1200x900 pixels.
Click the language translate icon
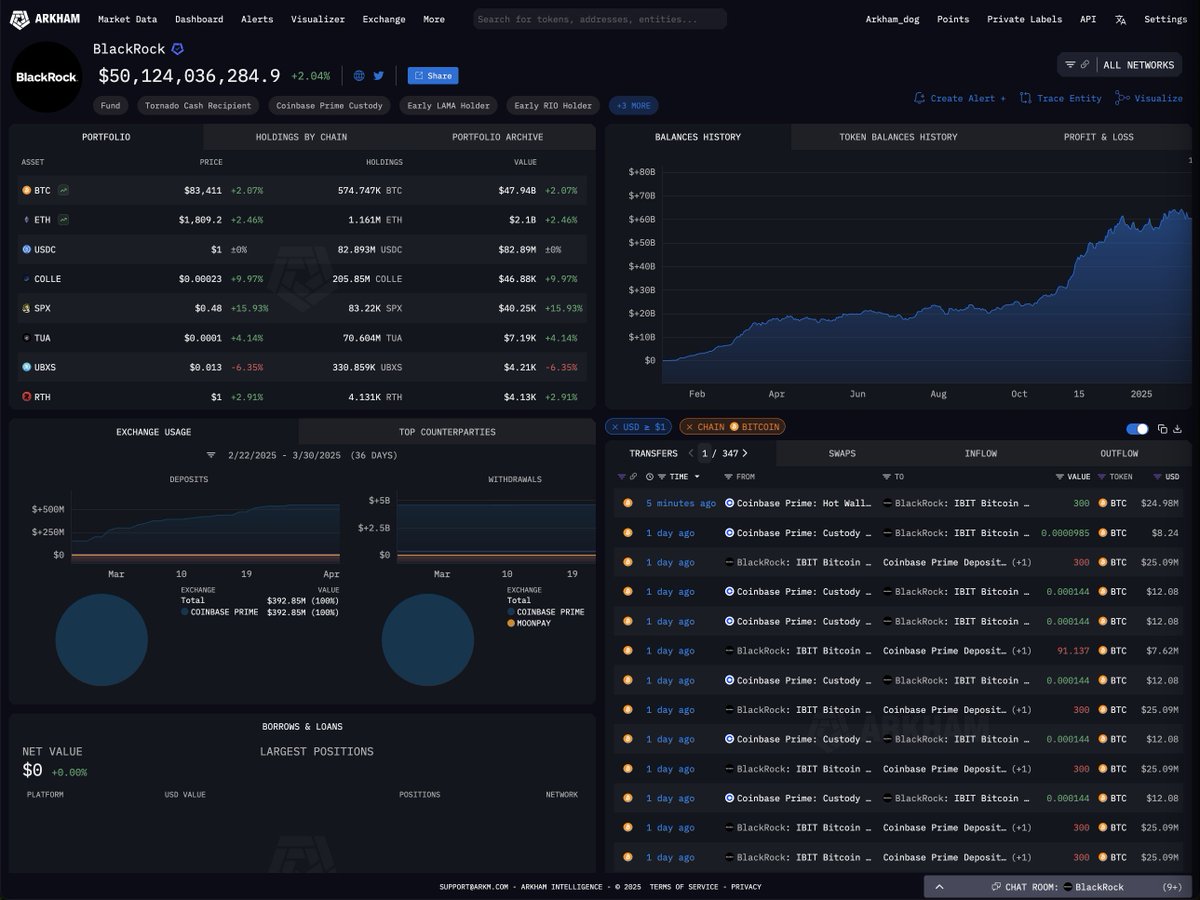click(x=1120, y=19)
